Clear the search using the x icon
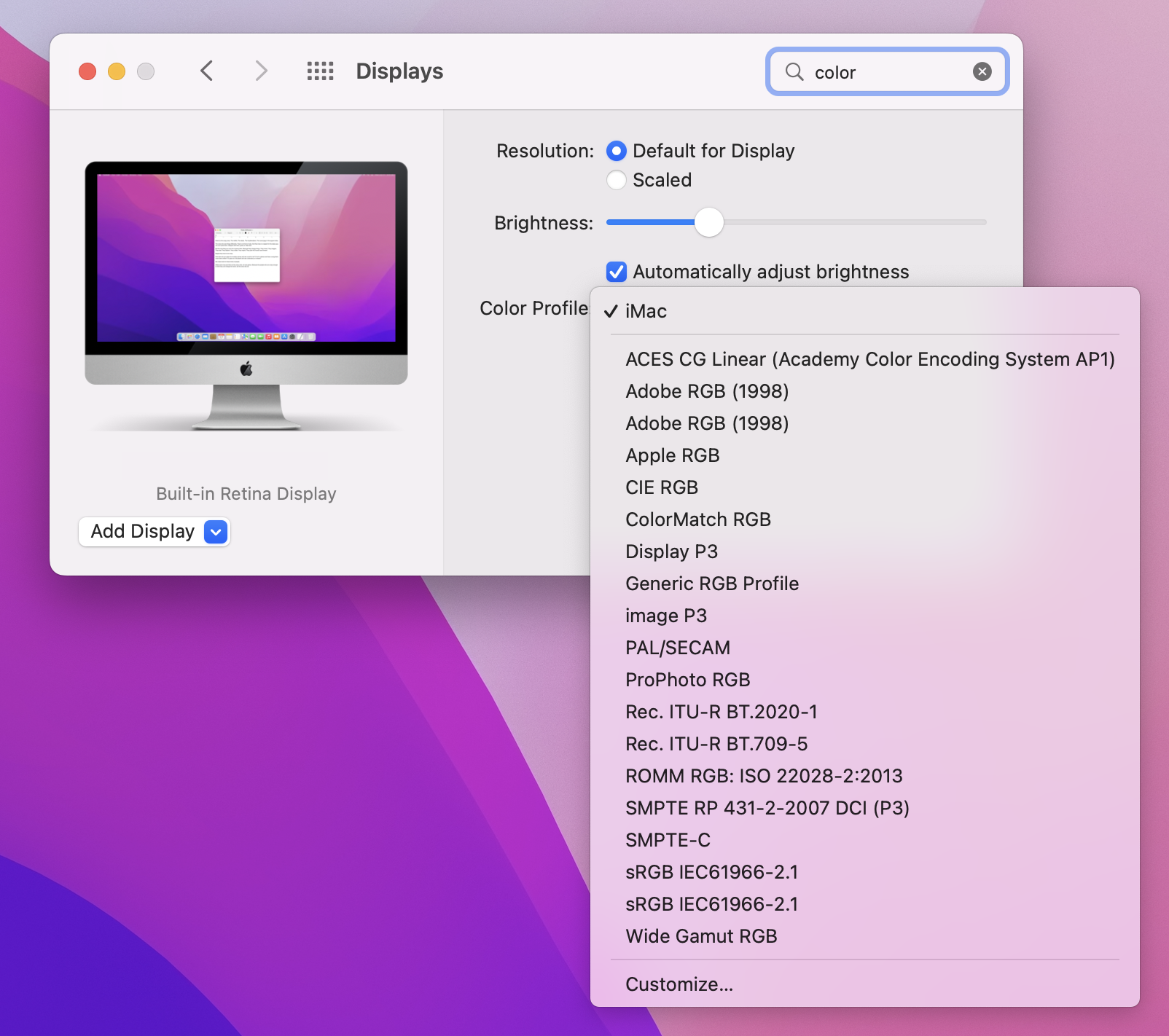This screenshot has height=1036, width=1169. 982,71
